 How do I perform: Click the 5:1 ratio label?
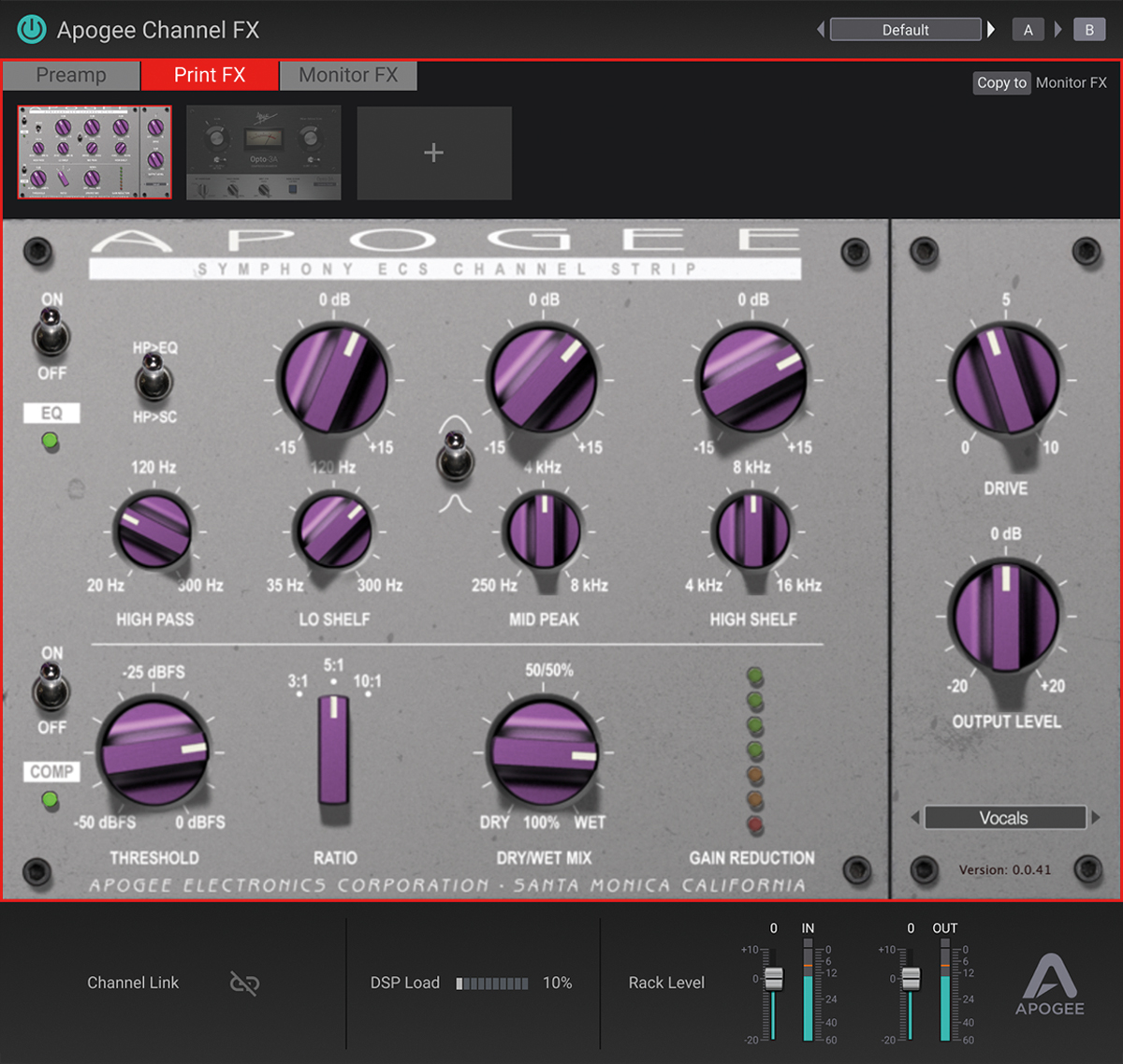point(333,665)
